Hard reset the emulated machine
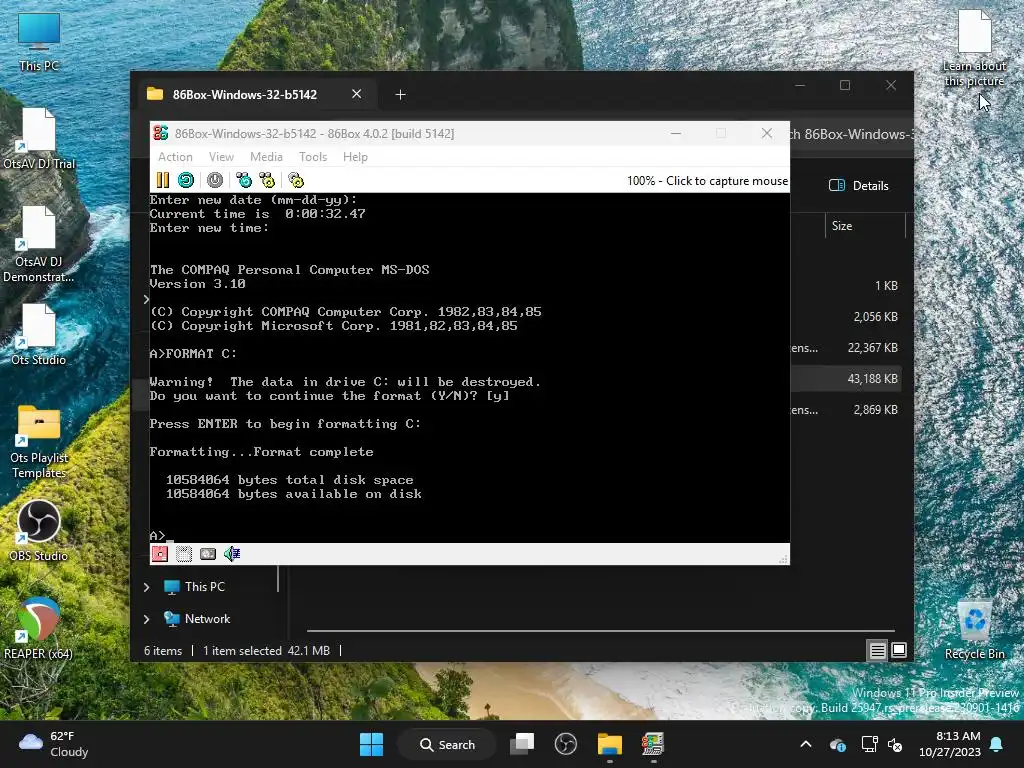Screen dimensions: 1024x768 (x=186, y=180)
